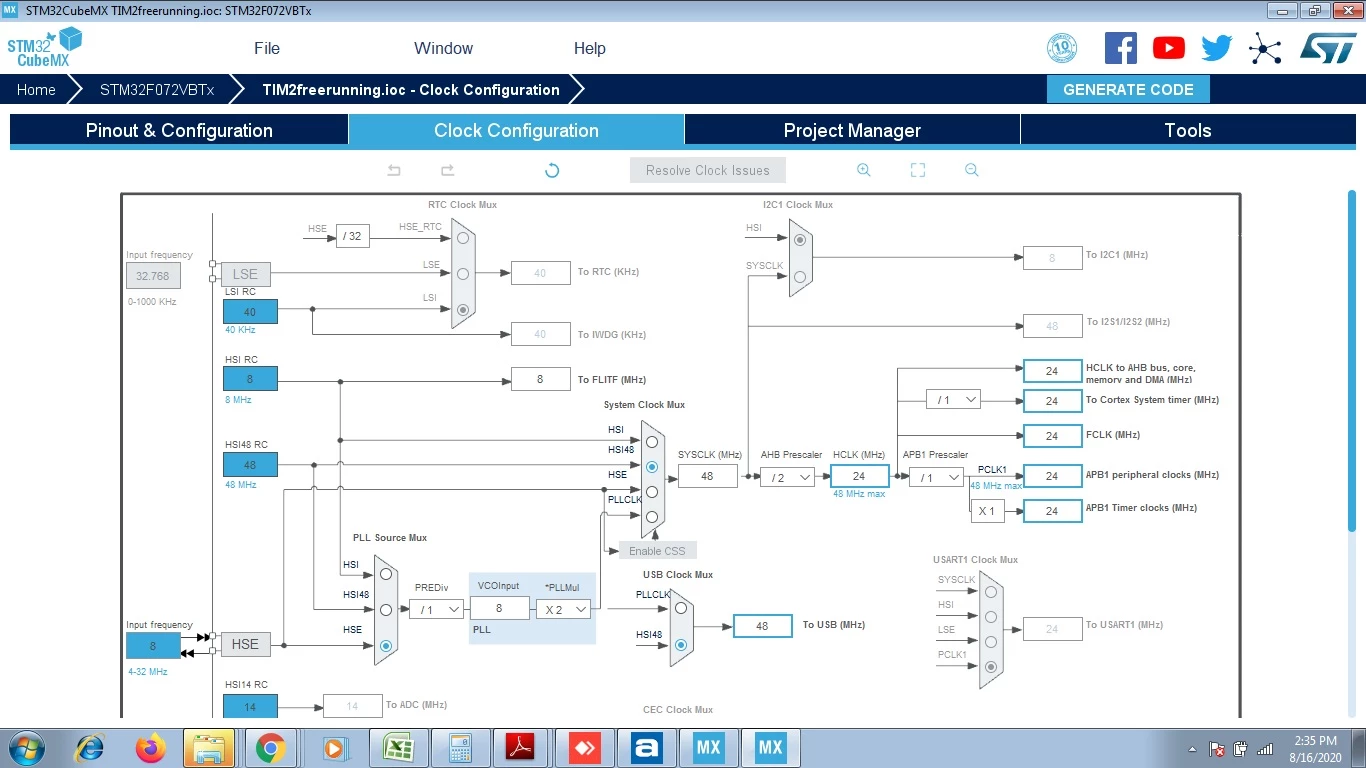Click the redo arrow icon in the clock toolbar
The height and width of the screenshot is (768, 1366).
tap(447, 171)
